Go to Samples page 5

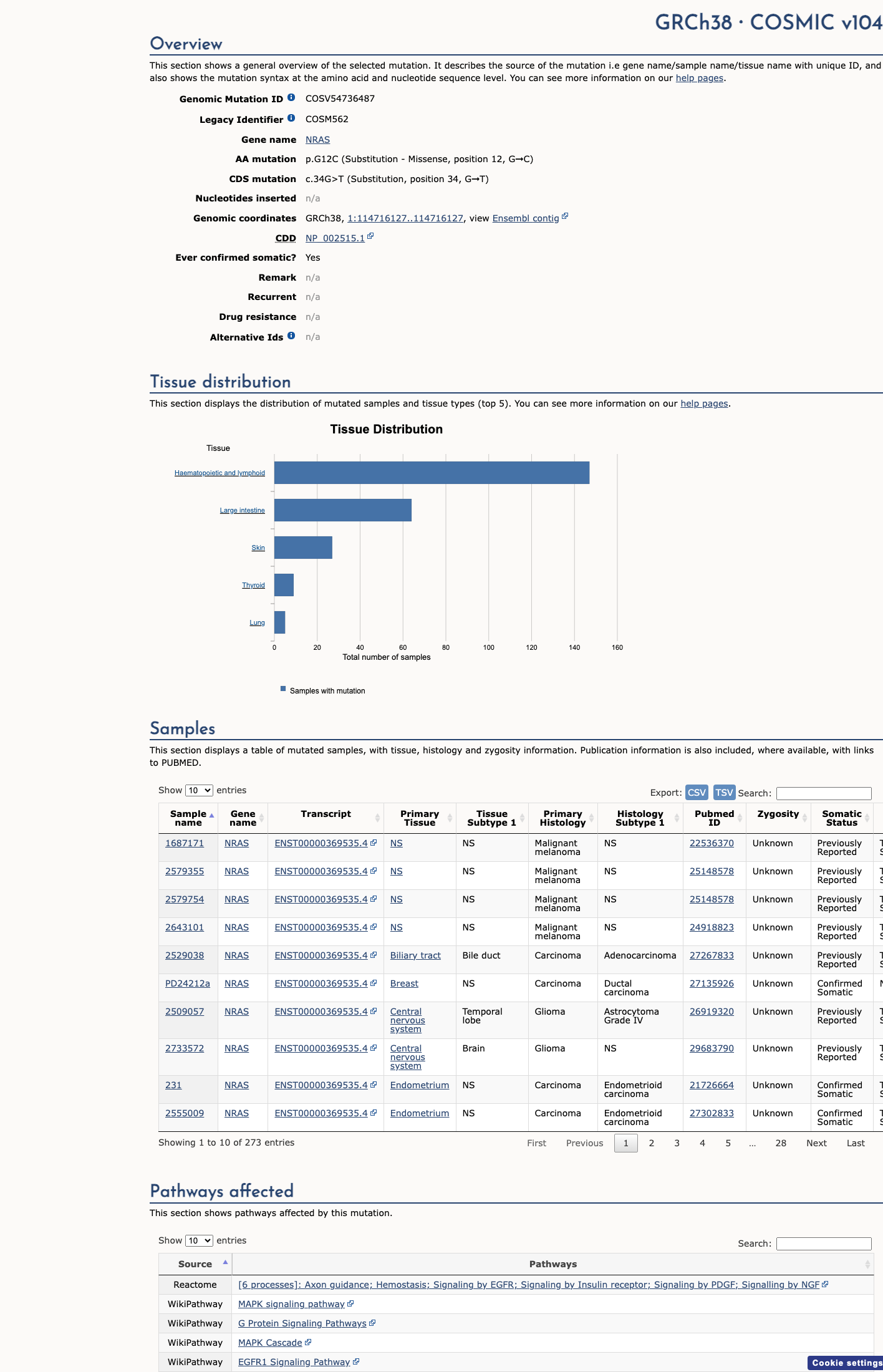tap(728, 1143)
